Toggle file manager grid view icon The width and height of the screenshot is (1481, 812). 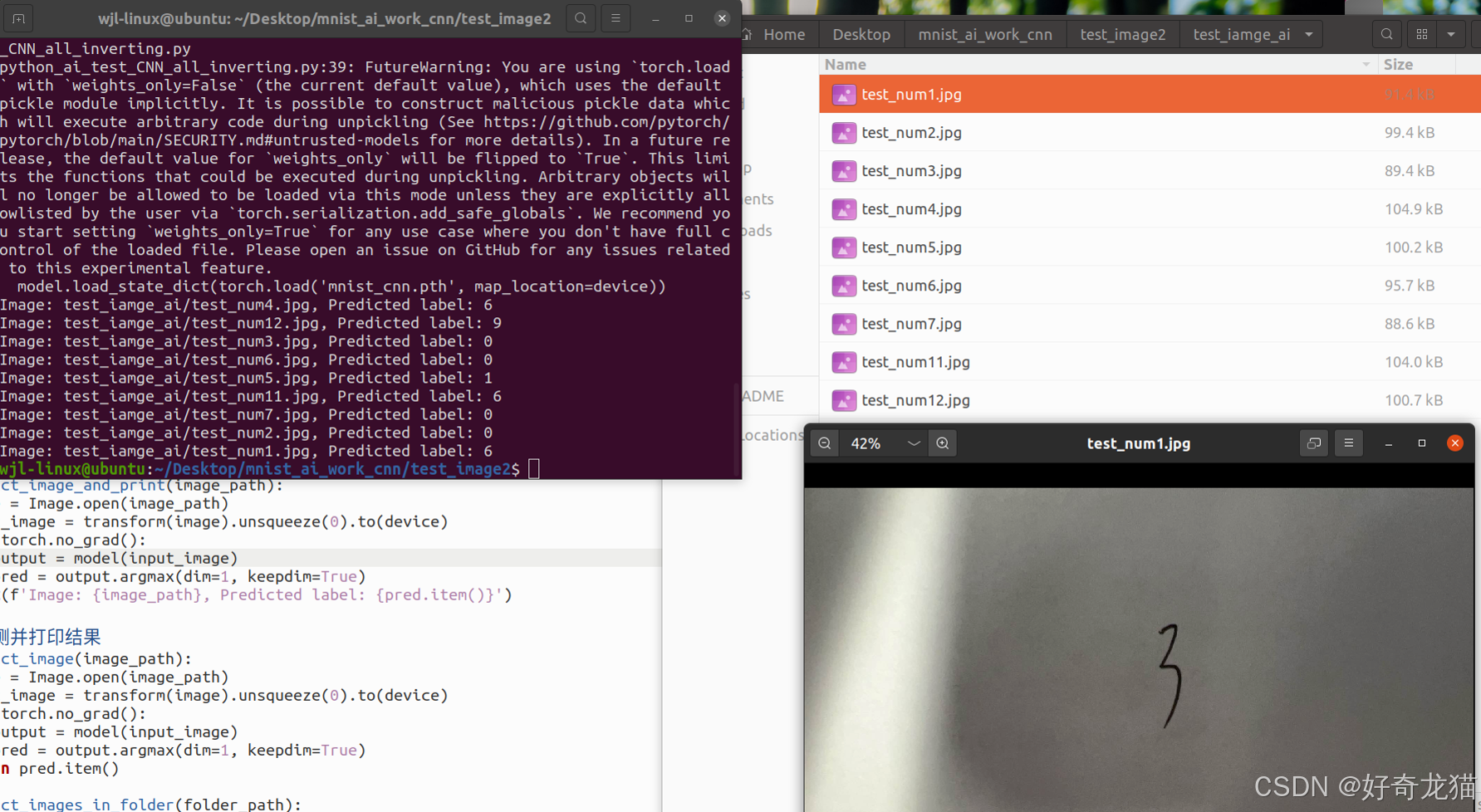click(x=1422, y=35)
